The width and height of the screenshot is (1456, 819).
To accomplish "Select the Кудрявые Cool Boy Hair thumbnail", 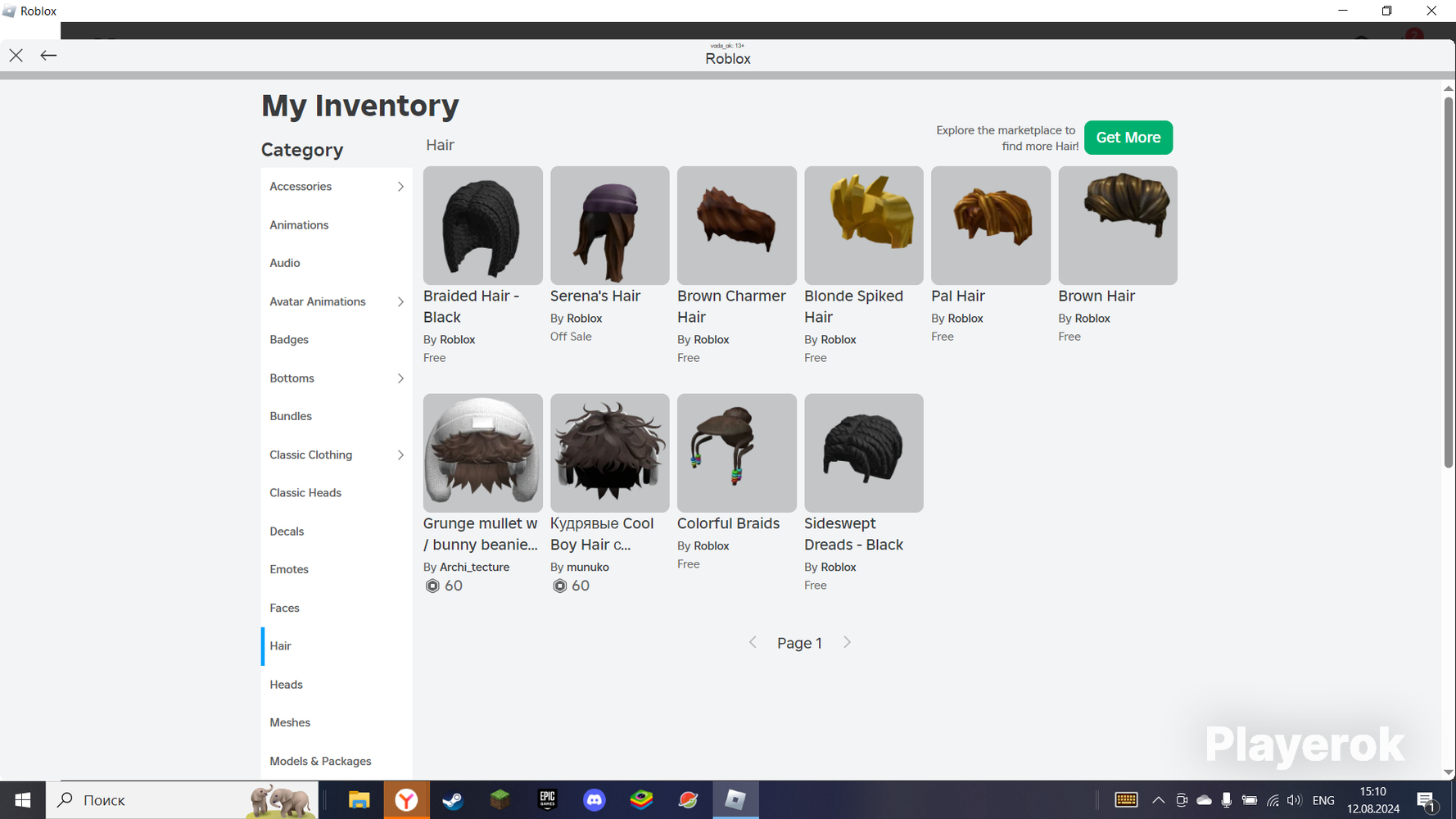I will (x=610, y=453).
